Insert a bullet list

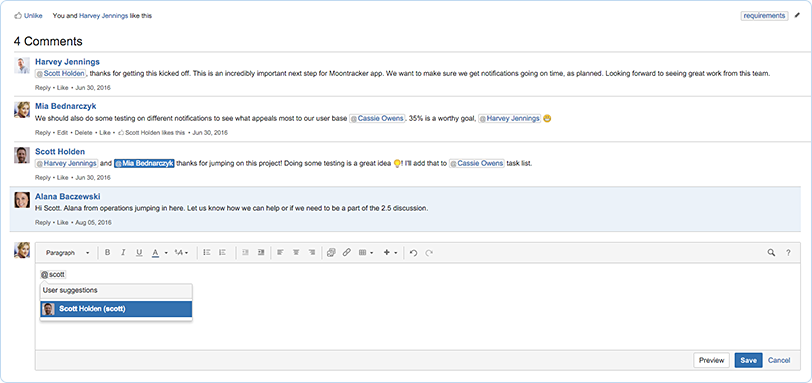[207, 253]
